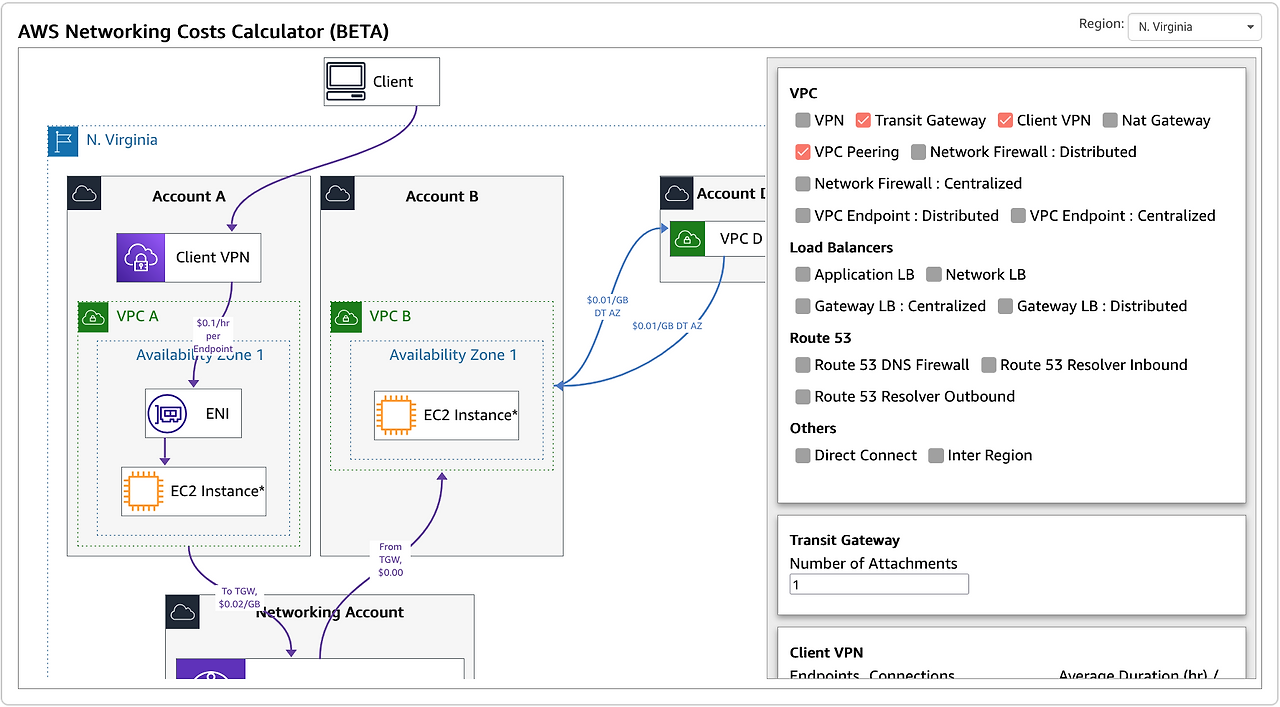
Task: Click the VPC D node label
Action: point(740,240)
